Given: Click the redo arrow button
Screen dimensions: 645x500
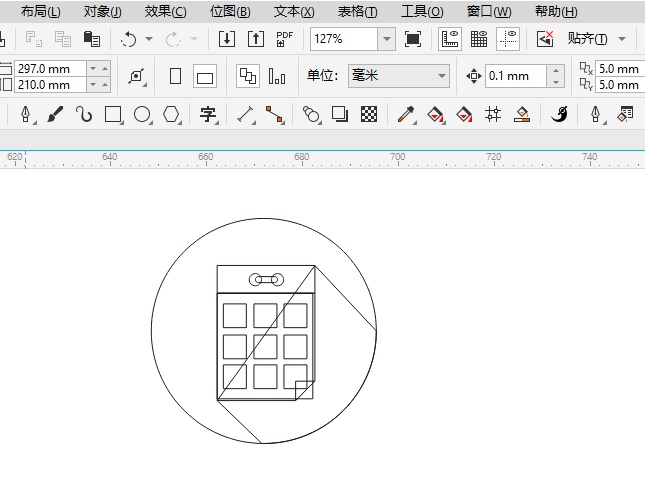Looking at the screenshot, I should point(173,39).
